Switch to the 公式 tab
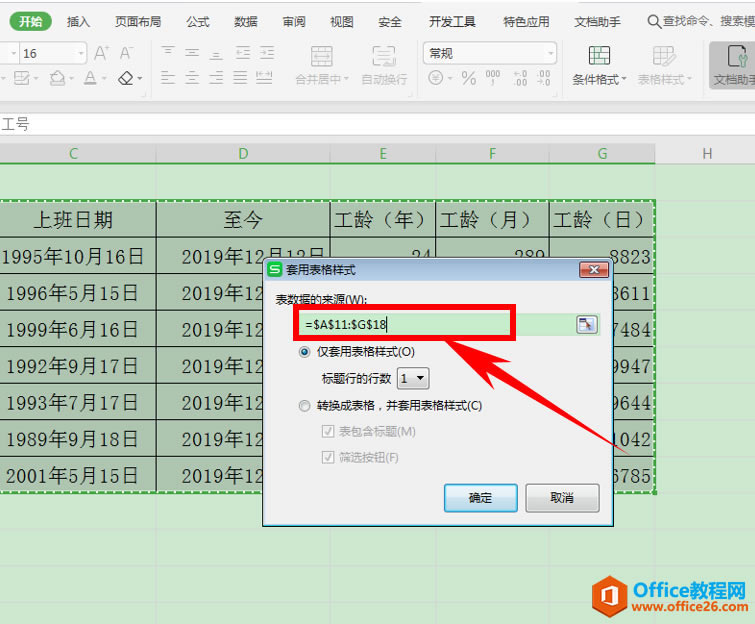Screen dimensions: 755x624 click(197, 22)
